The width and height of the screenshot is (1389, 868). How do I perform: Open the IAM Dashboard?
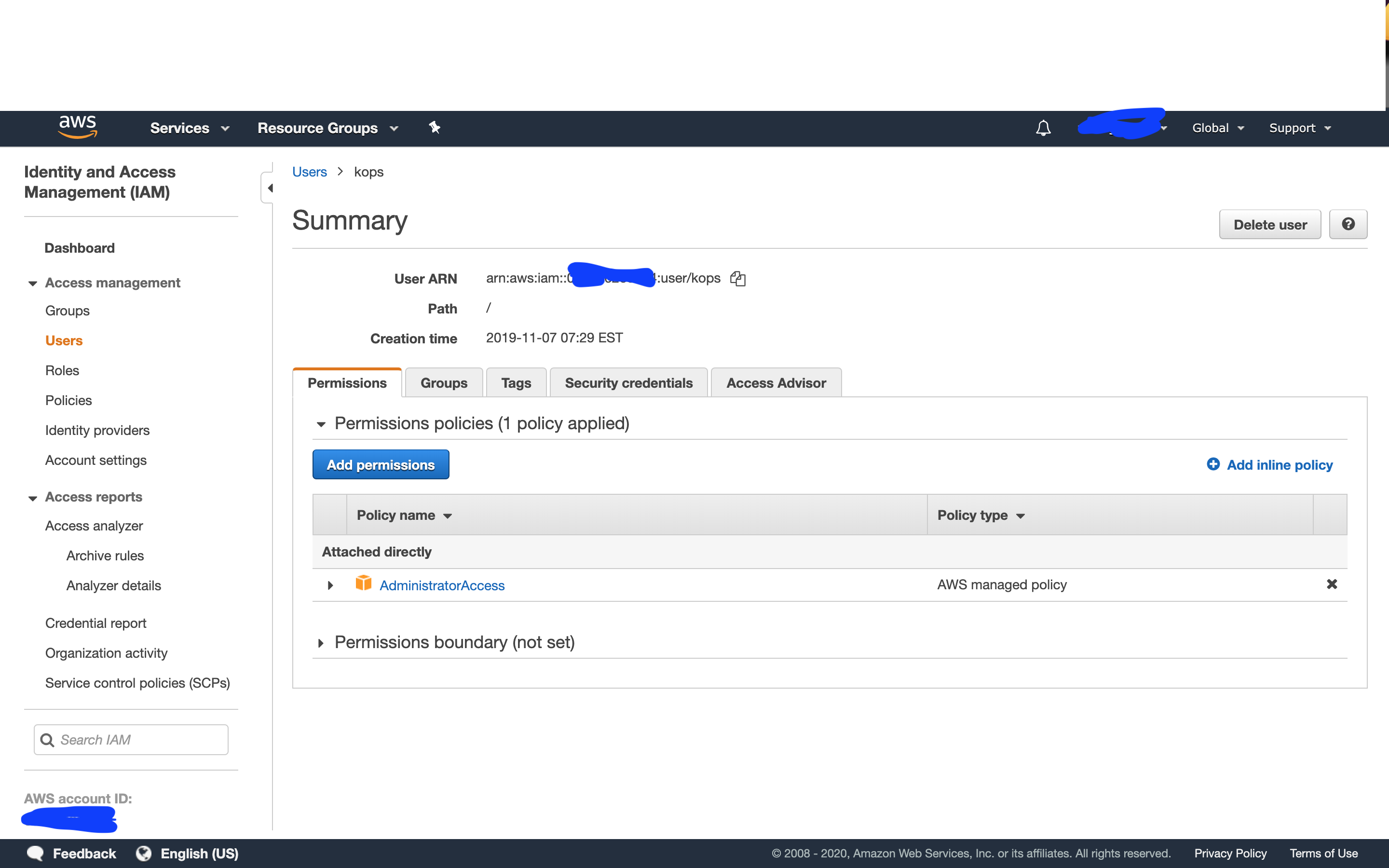pyautogui.click(x=80, y=248)
